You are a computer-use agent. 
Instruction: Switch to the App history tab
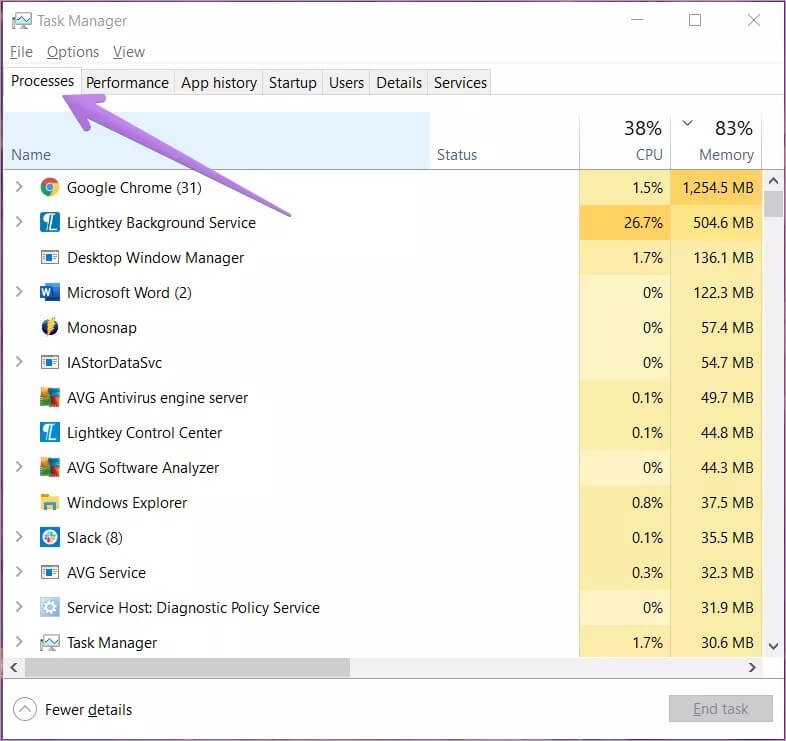(219, 83)
